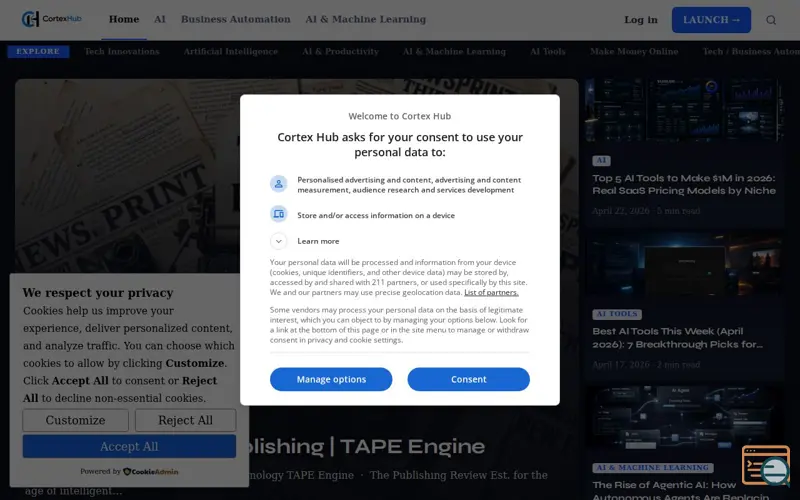Open the floating chat widget icon
This screenshot has height=500, width=800.
766,466
